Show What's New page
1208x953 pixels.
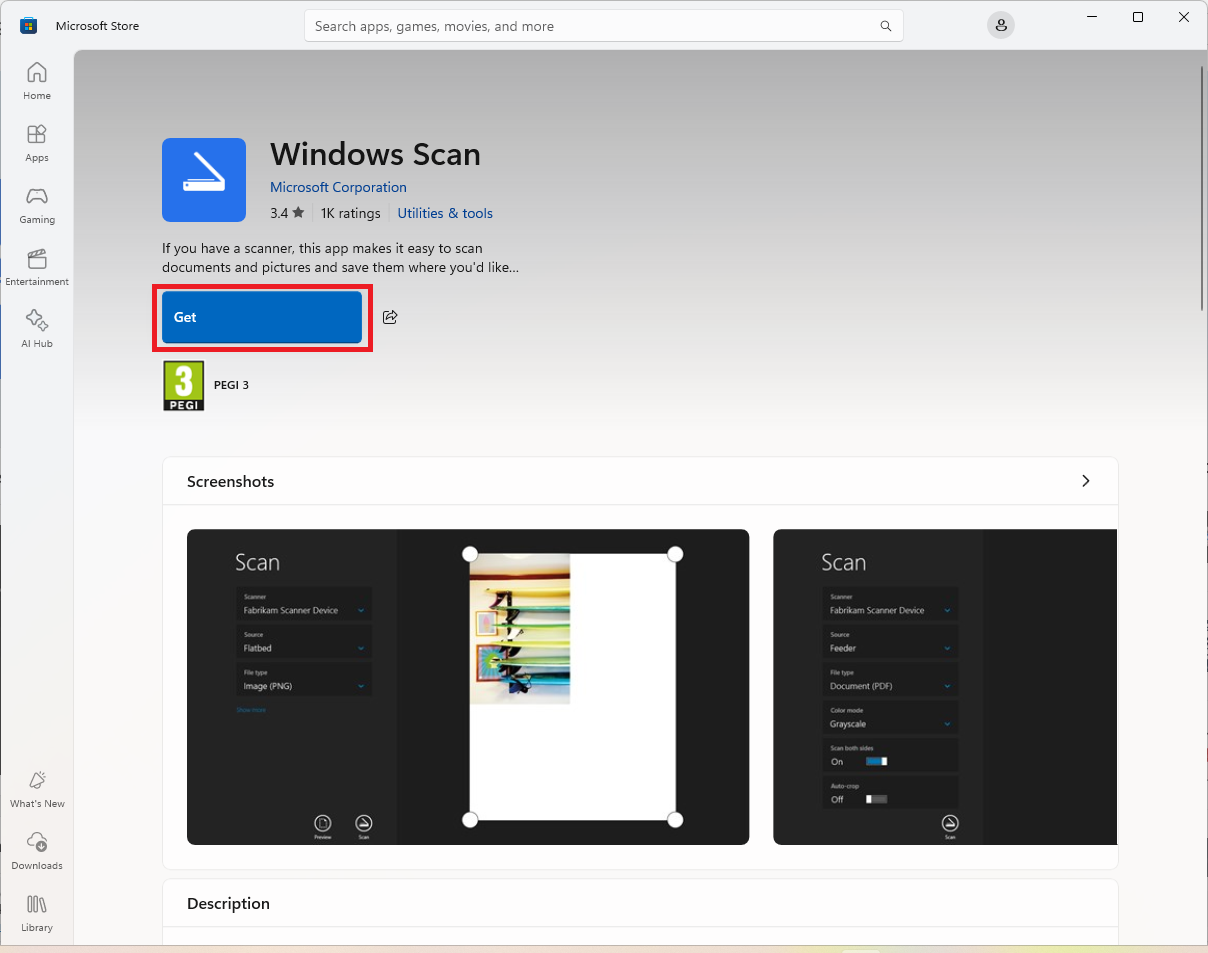coord(37,789)
